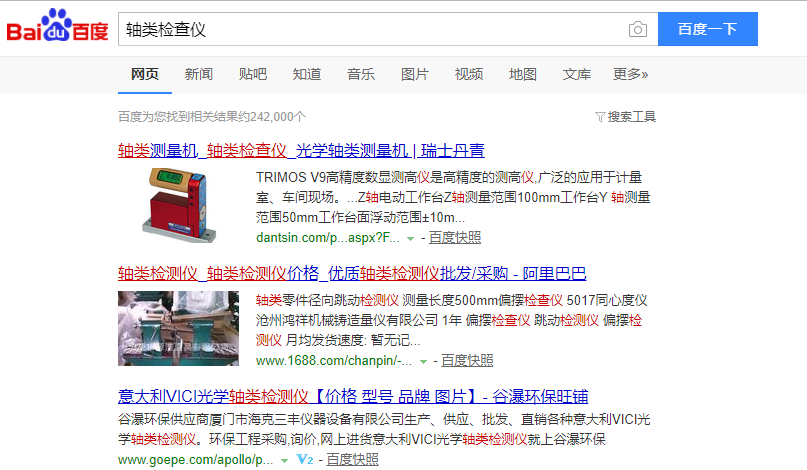Open the 贴吧 tab
Viewport: 807px width, 470px height.
(x=253, y=75)
